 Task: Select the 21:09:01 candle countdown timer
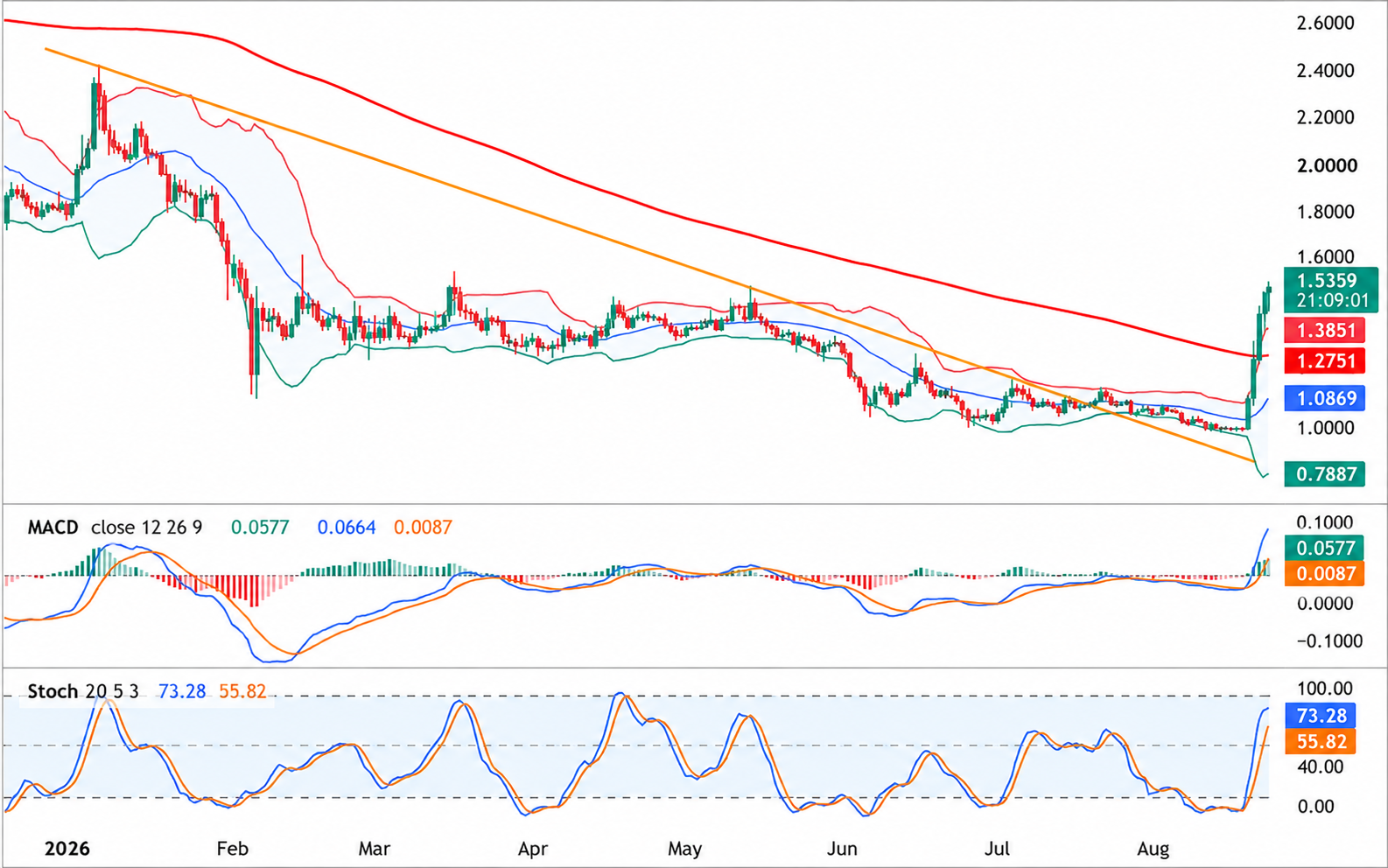(x=1332, y=301)
